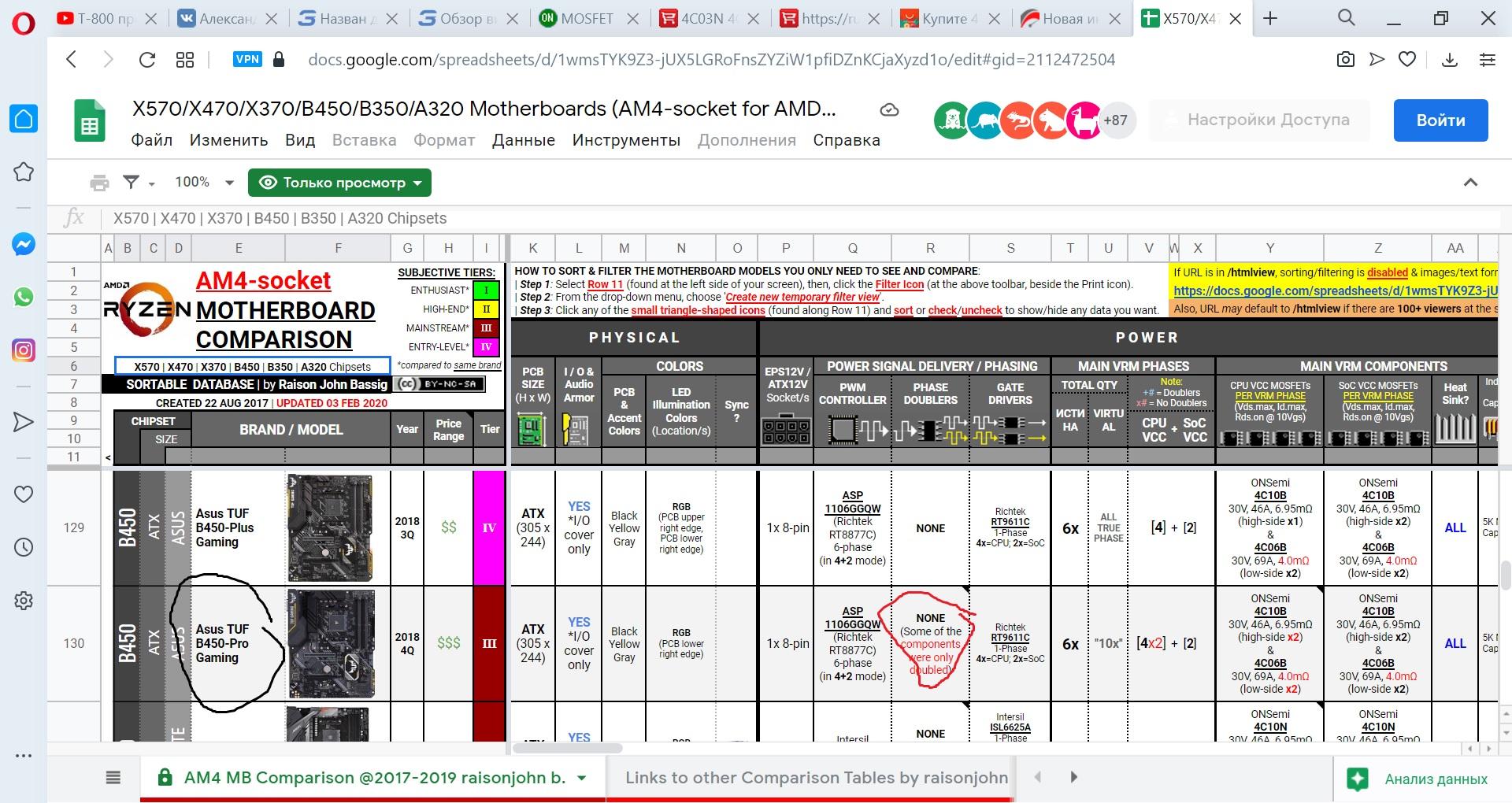Screen dimensions: 1512x803
Task: Open the 100% zoom dropdown
Action: [204, 183]
